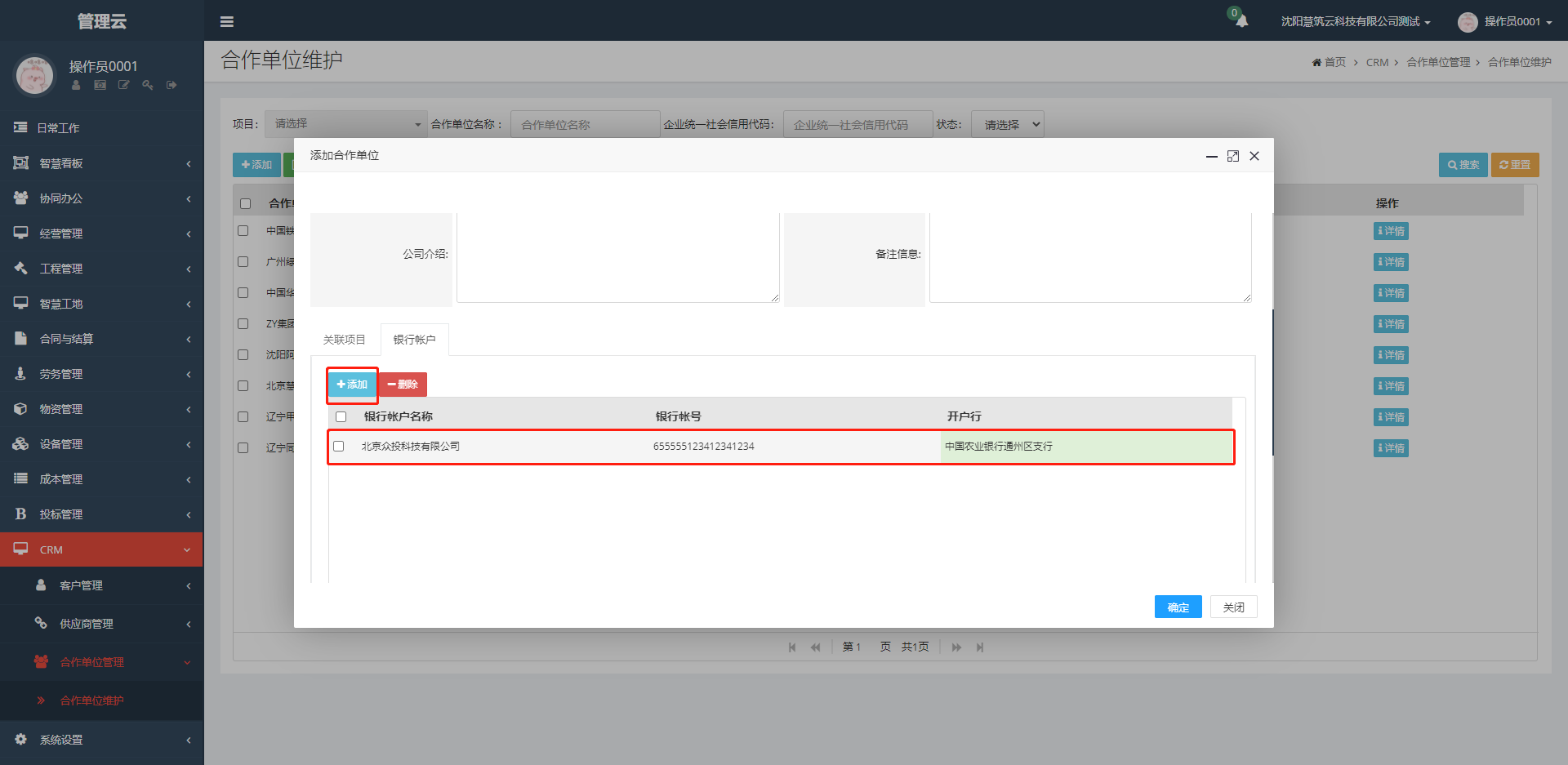Open the 状态 dropdown filter

(1007, 125)
